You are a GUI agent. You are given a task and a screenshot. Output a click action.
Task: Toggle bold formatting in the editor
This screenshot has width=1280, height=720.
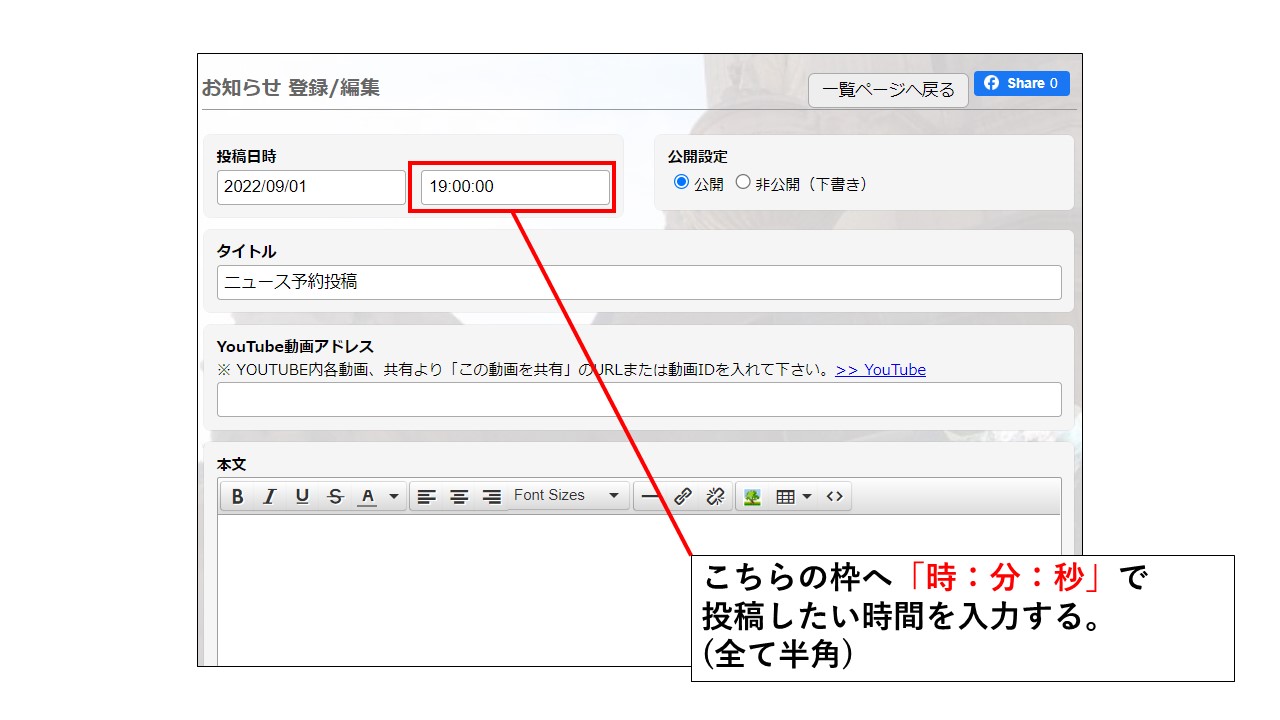(x=237, y=497)
